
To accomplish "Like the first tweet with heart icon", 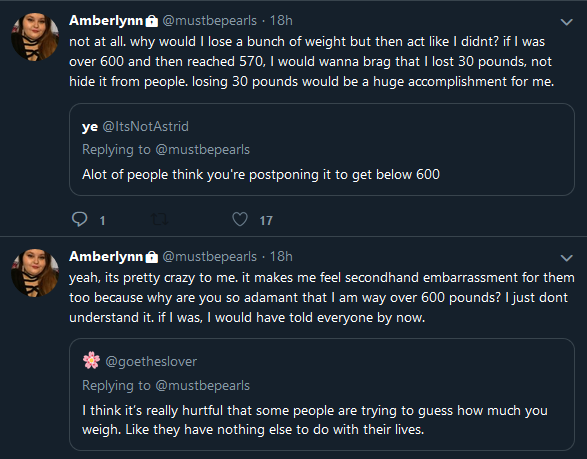I will (240, 219).
